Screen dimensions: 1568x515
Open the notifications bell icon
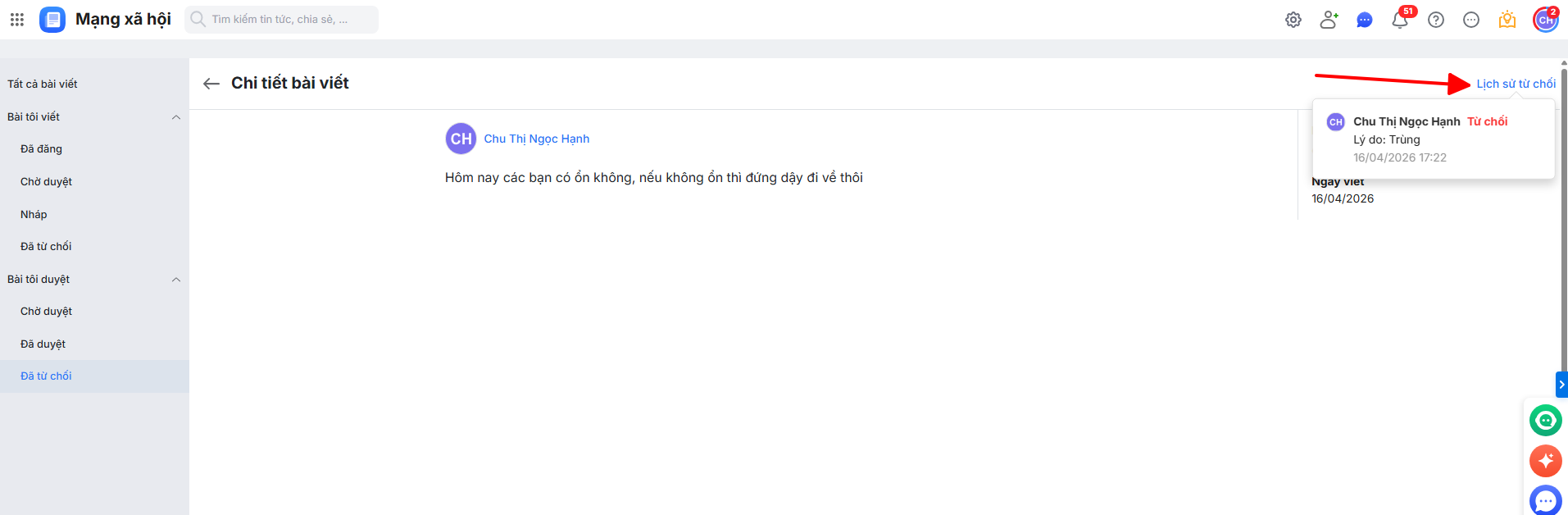[1400, 21]
